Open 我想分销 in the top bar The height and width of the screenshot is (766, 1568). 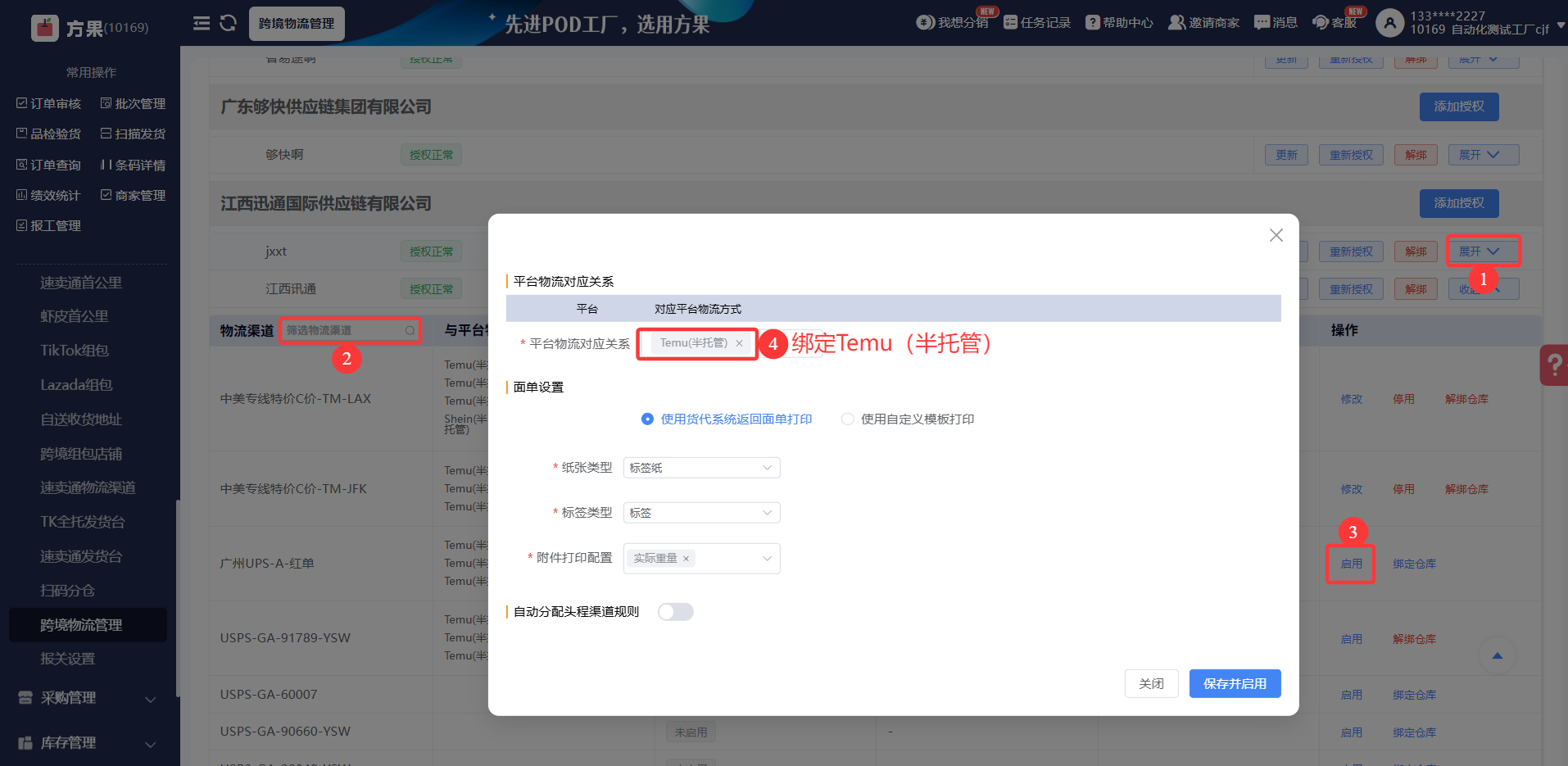[953, 22]
